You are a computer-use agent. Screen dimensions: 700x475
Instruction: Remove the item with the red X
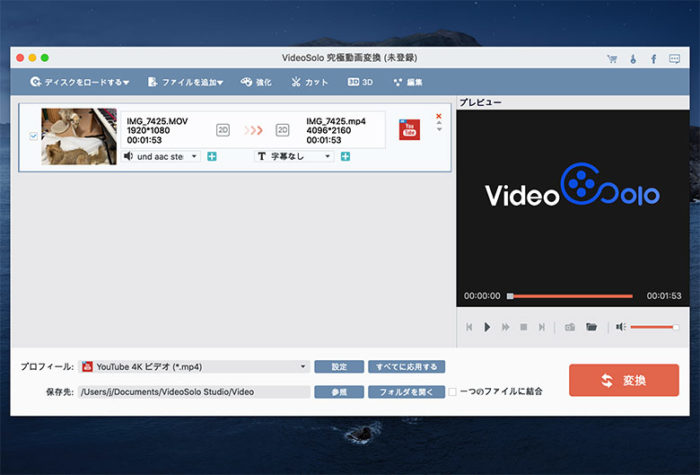coord(438,116)
